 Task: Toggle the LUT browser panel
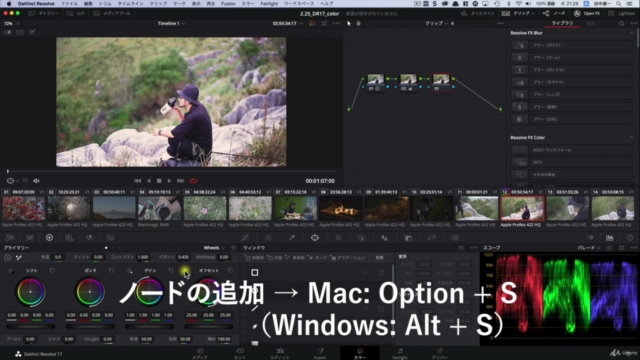coord(76,13)
